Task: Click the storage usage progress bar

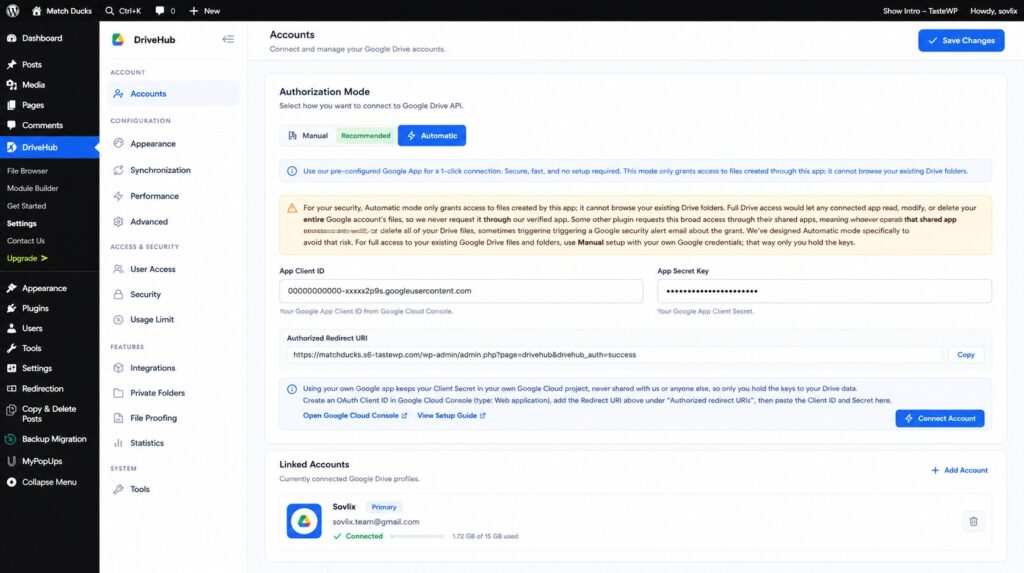Action: click(417, 536)
